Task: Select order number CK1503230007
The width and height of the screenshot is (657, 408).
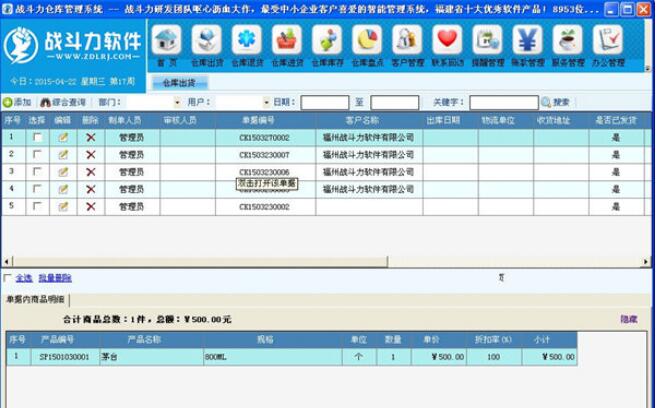Action: (x=264, y=155)
